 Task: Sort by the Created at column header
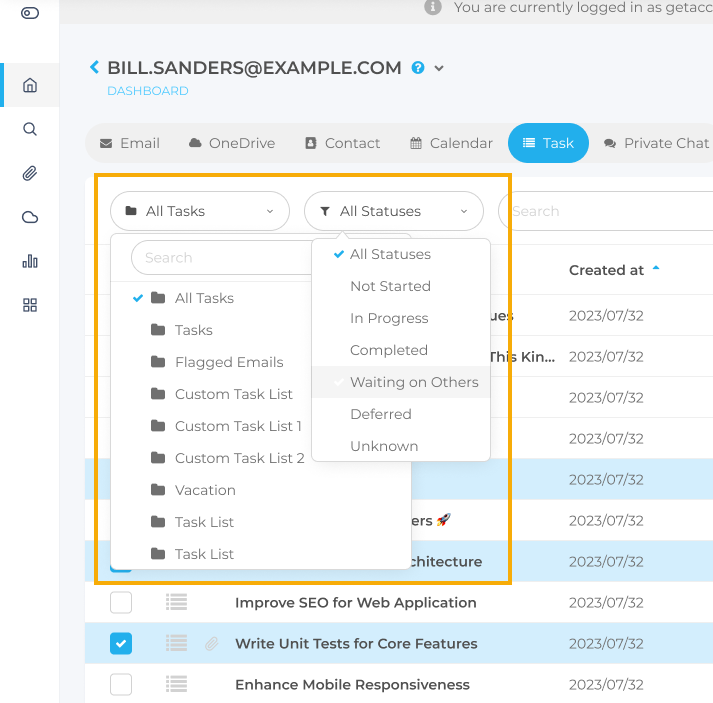607,270
